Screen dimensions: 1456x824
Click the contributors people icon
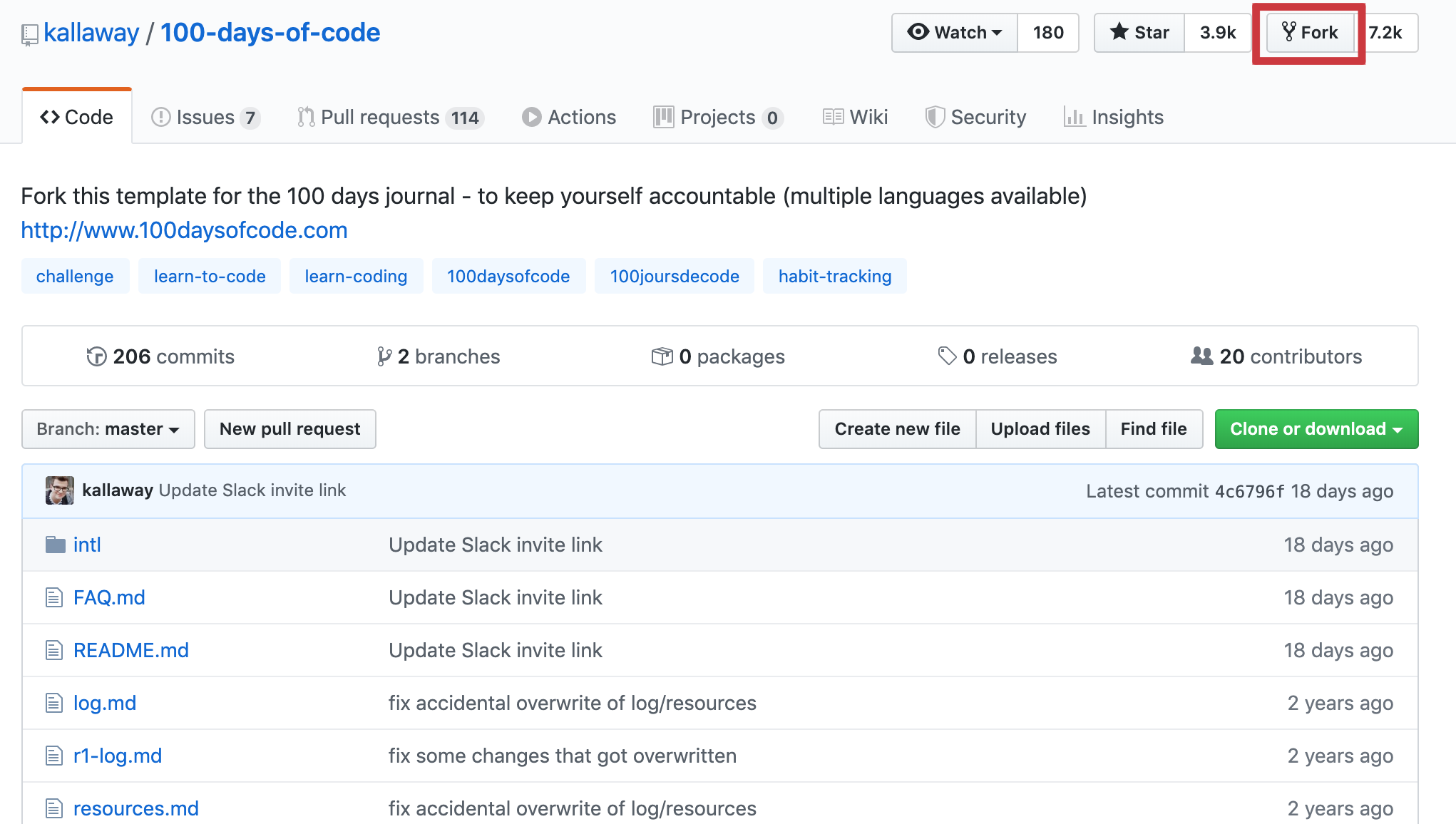(1201, 356)
